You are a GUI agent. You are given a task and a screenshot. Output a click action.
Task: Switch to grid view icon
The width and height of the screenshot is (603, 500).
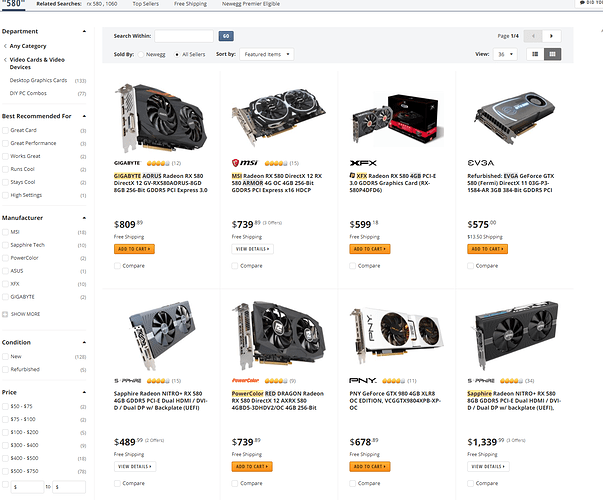point(553,54)
